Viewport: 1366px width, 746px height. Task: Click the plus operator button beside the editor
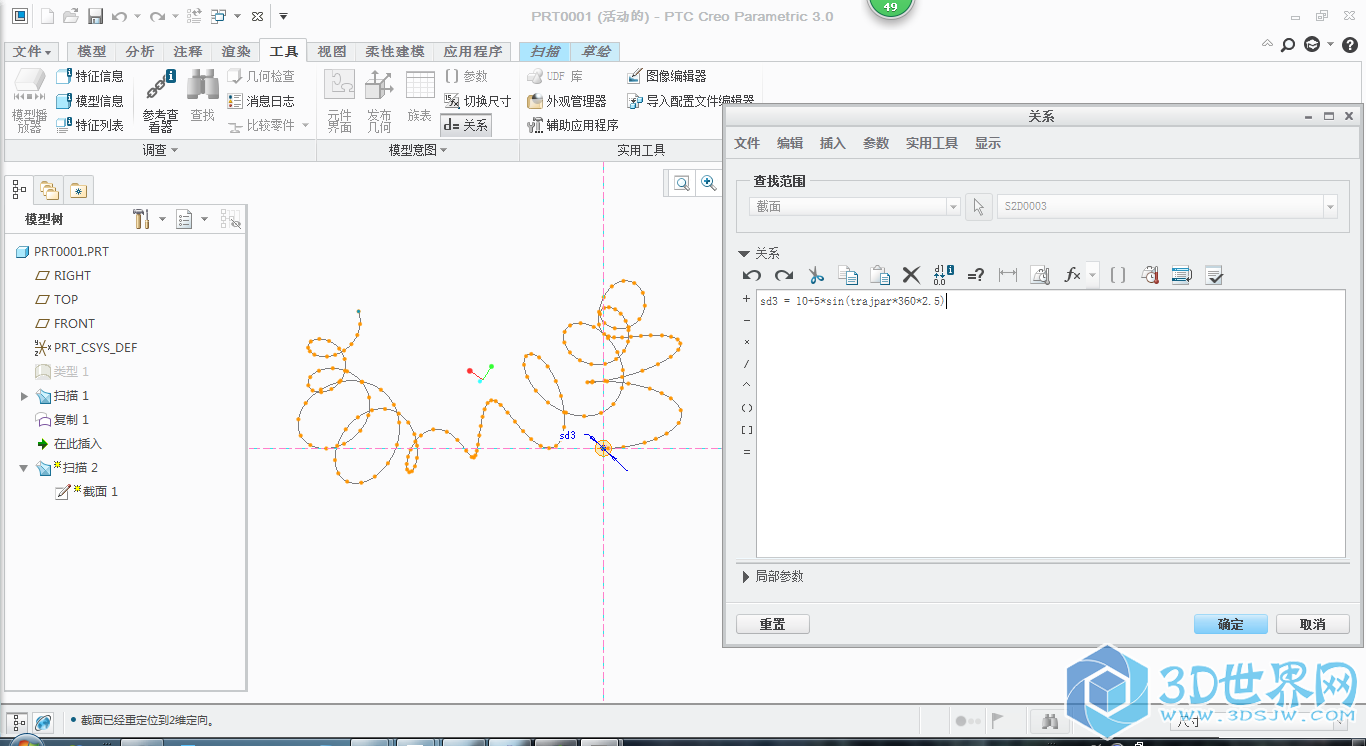click(747, 299)
